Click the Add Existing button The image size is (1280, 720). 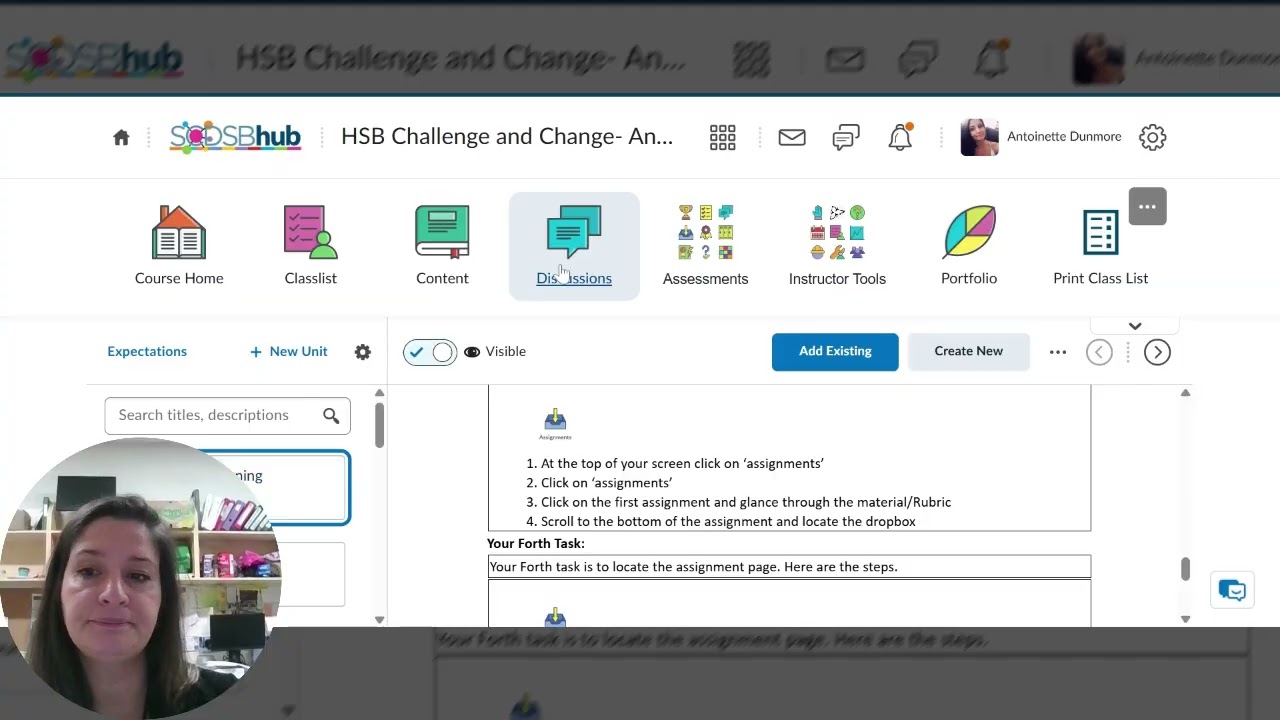click(x=835, y=352)
